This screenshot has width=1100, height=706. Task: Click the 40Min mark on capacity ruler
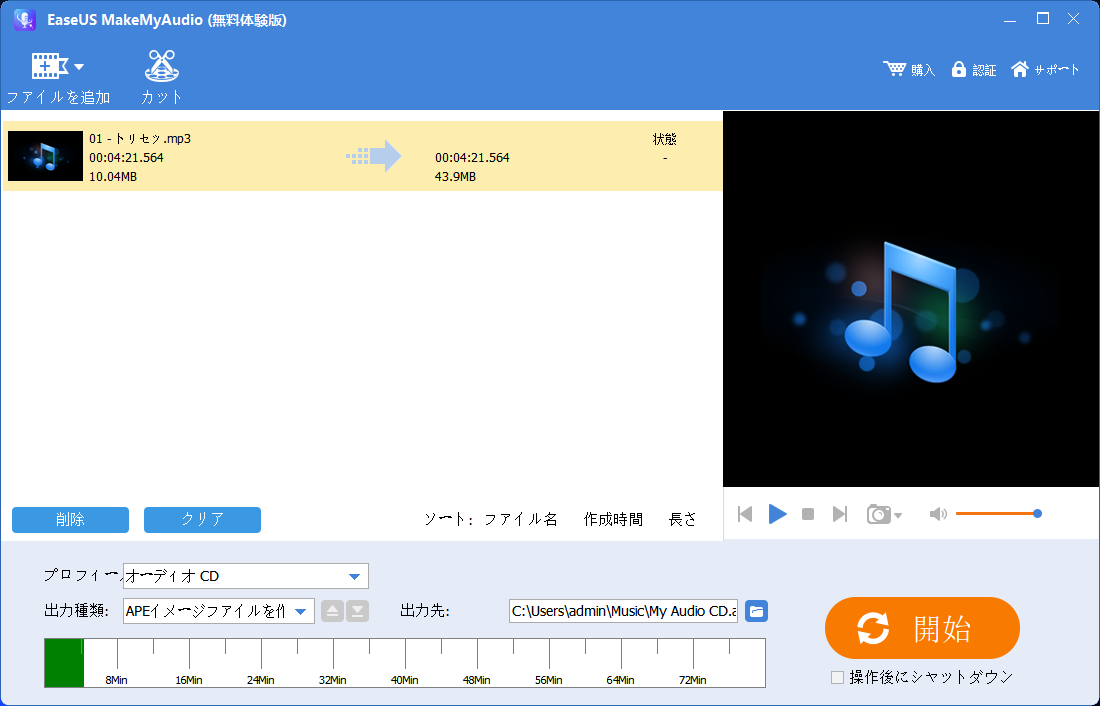pyautogui.click(x=405, y=679)
